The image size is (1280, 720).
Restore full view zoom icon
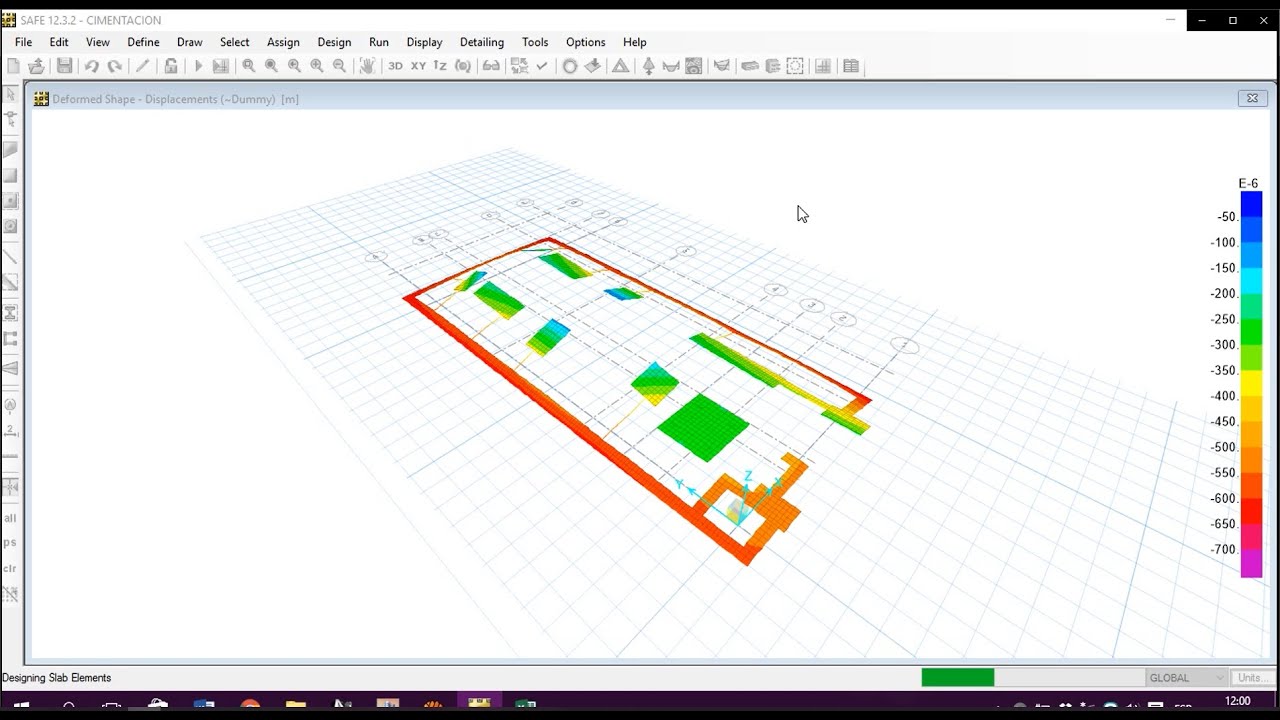(271, 66)
